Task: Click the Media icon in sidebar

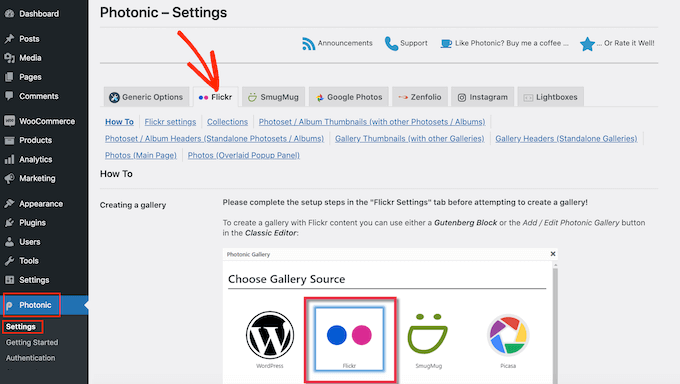Action: tap(10, 58)
